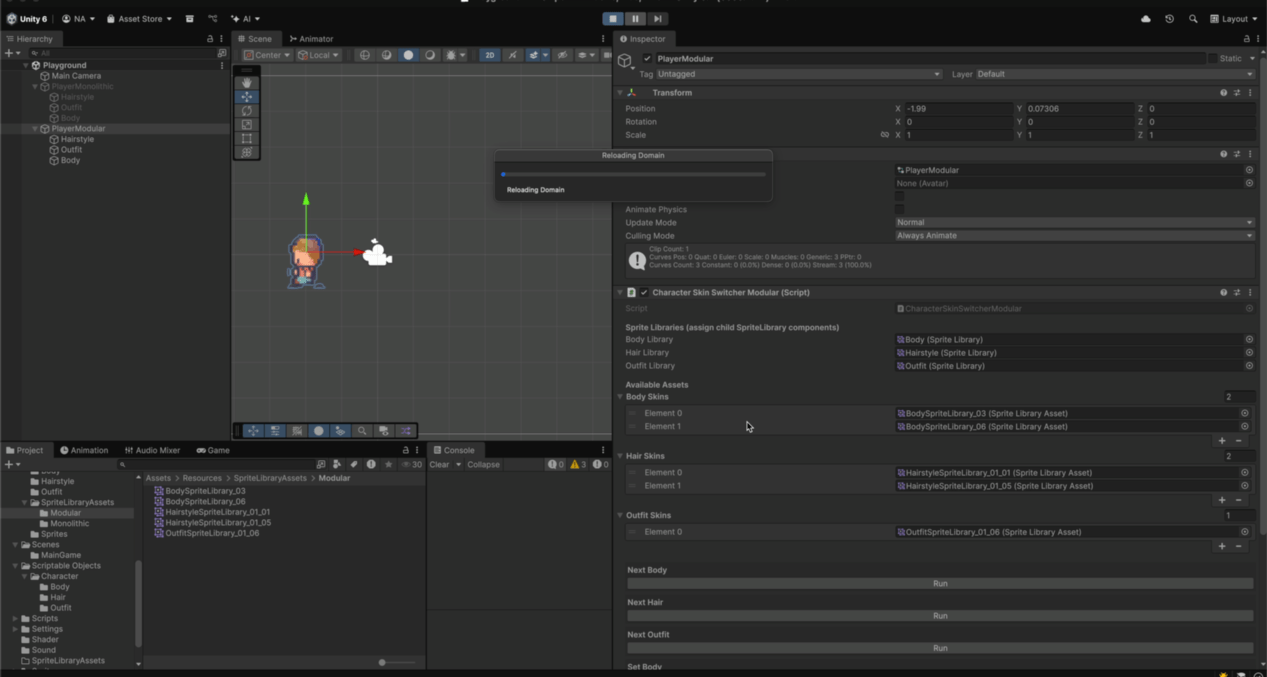Toggle the 2D scene view mode
1267x677 pixels.
[490, 55]
